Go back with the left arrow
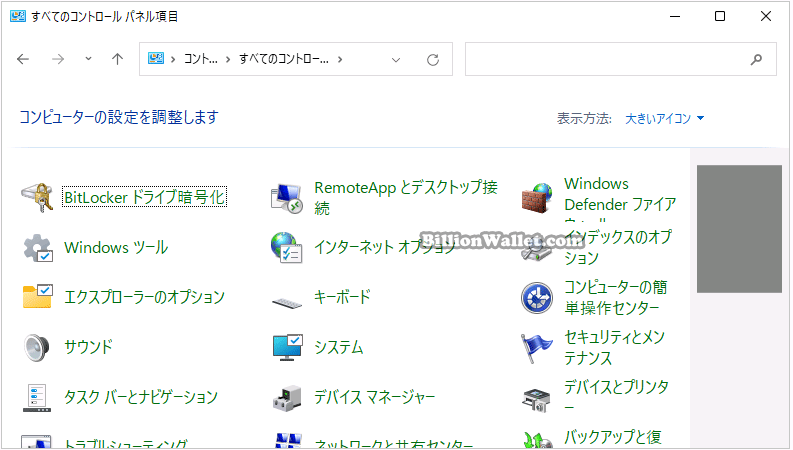Image resolution: width=793 pixels, height=450 pixels. point(23,59)
